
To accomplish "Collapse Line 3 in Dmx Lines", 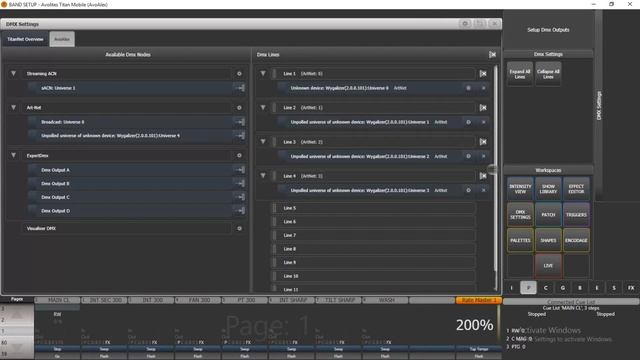I will pyautogui.click(x=263, y=142).
